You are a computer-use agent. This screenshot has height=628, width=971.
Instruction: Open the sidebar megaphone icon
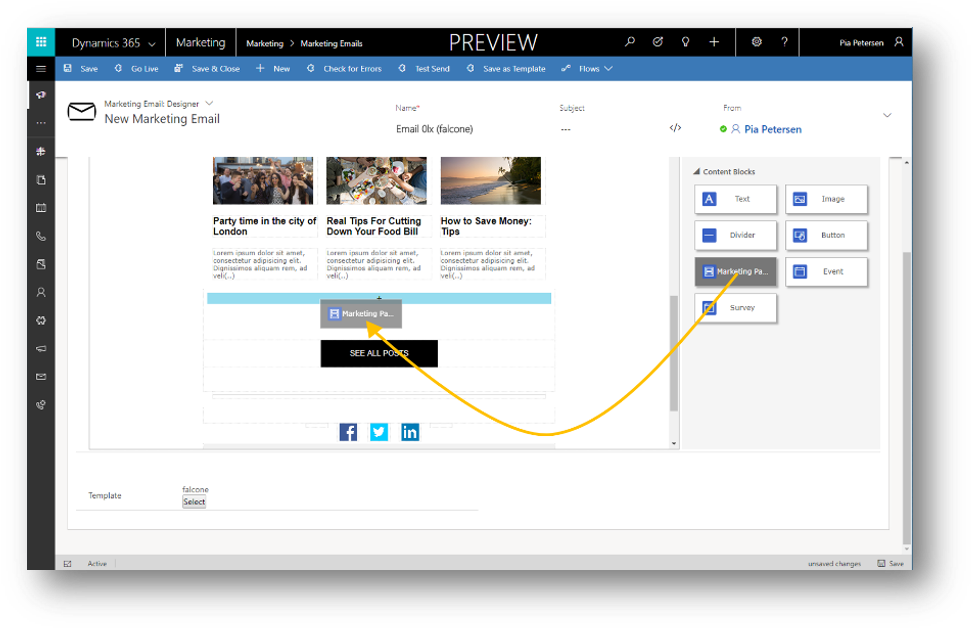tap(41, 349)
